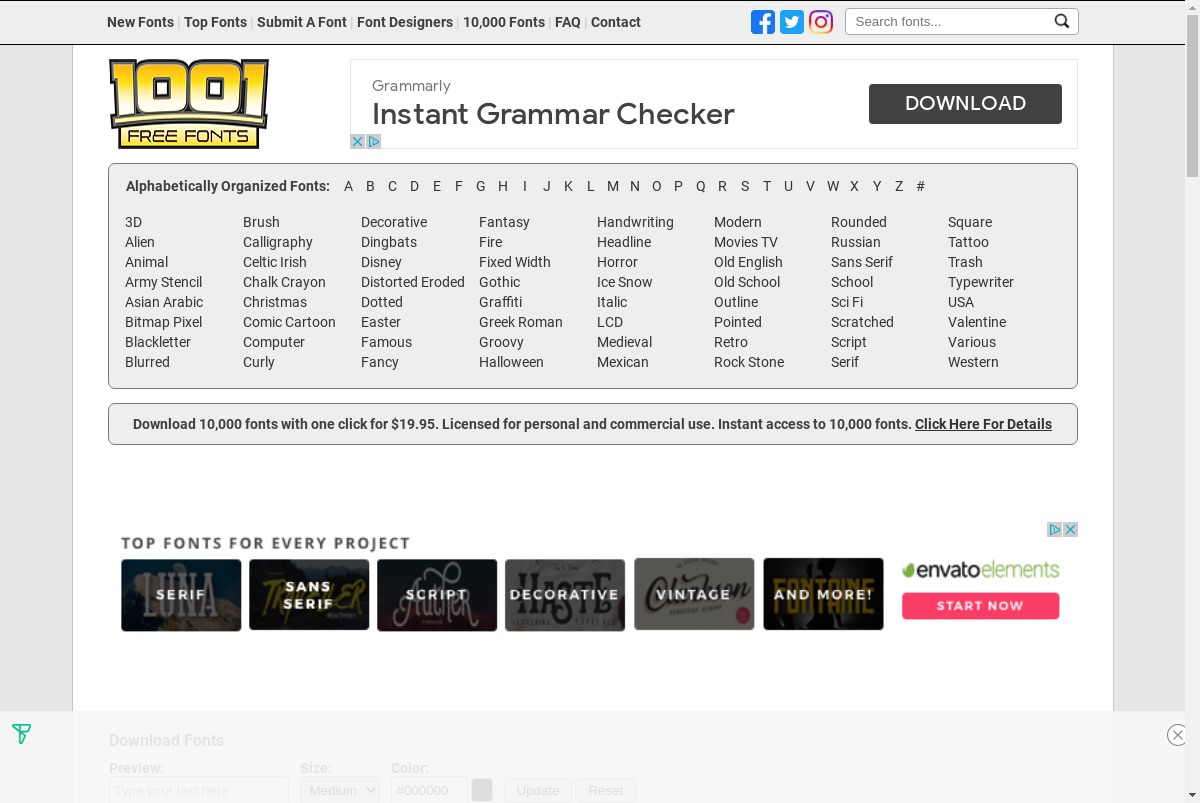Focus the Preview text input field
Viewport: 1200px width, 803px height.
coord(199,790)
